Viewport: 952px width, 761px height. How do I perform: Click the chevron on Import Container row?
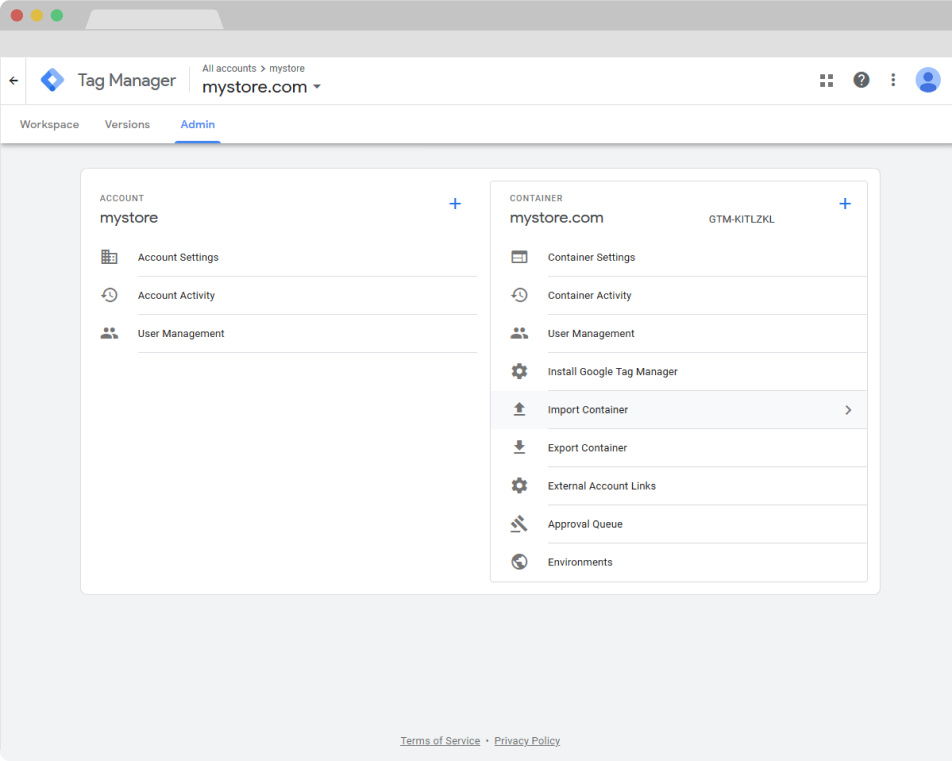848,410
